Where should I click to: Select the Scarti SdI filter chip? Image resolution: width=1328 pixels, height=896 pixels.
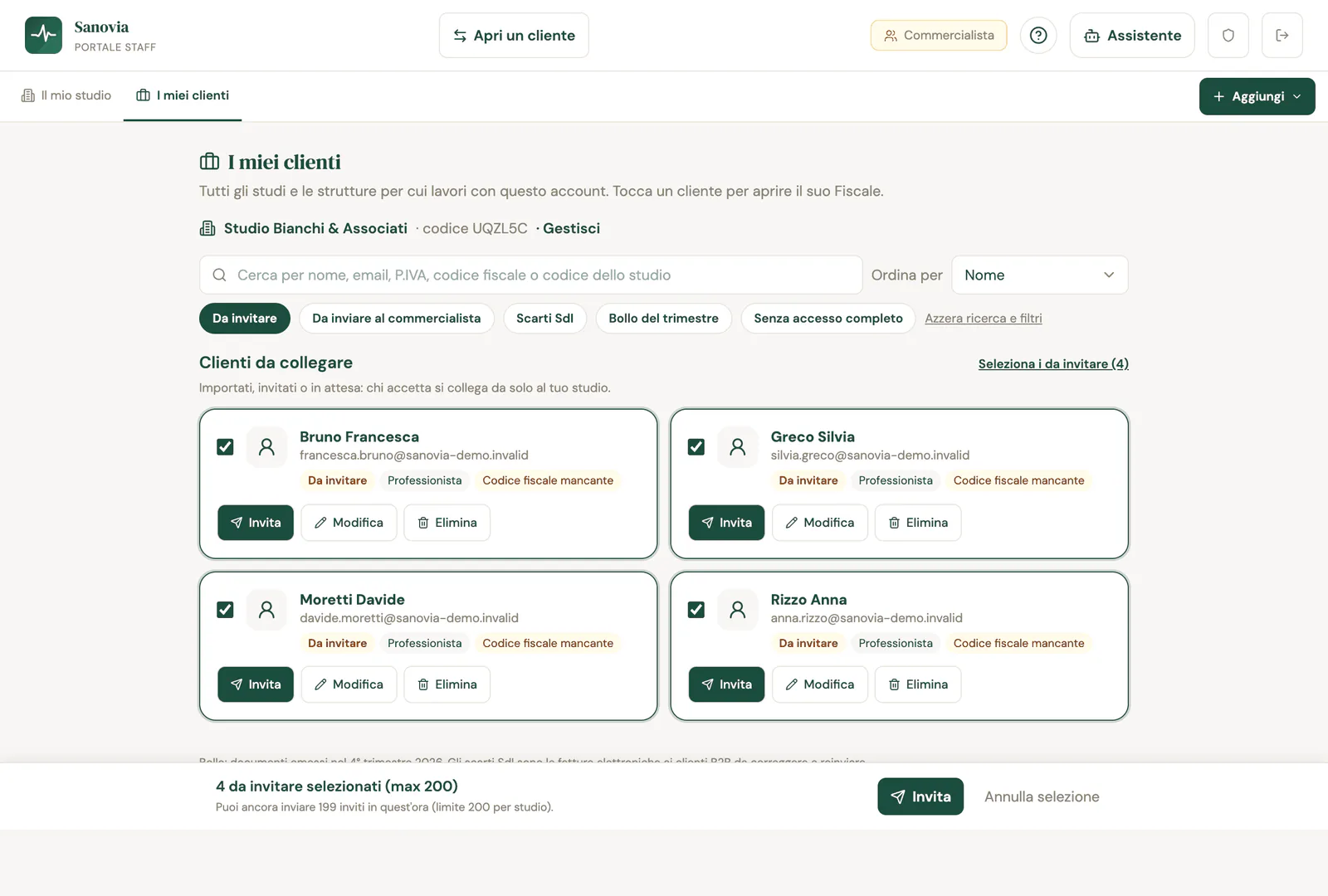click(544, 319)
